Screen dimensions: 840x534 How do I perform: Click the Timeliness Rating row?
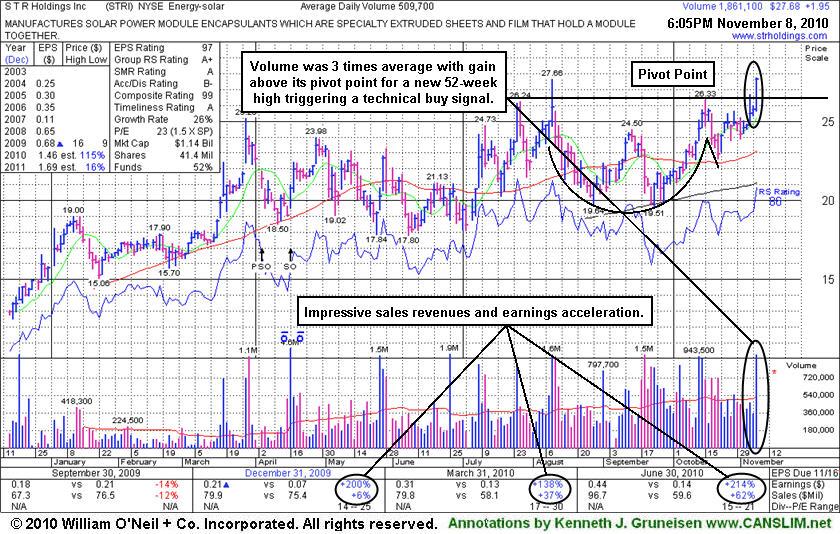(x=163, y=107)
